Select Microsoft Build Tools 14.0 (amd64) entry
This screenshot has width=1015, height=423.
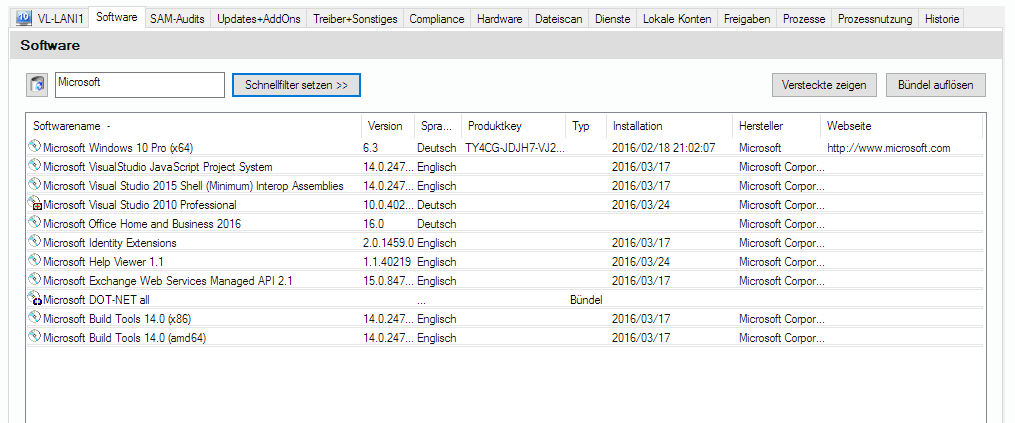(505, 337)
